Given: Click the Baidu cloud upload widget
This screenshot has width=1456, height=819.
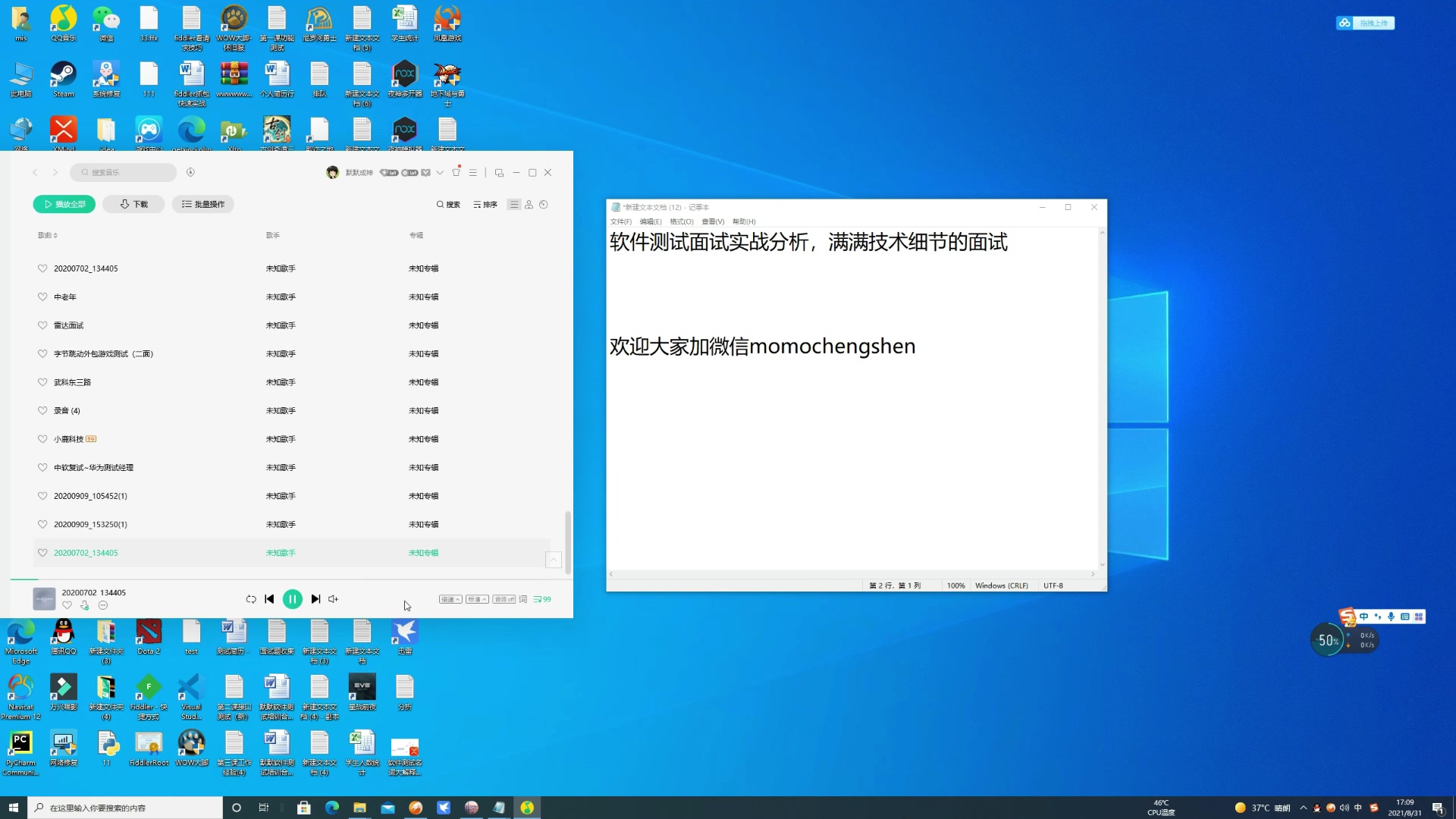Looking at the screenshot, I should 1366,23.
